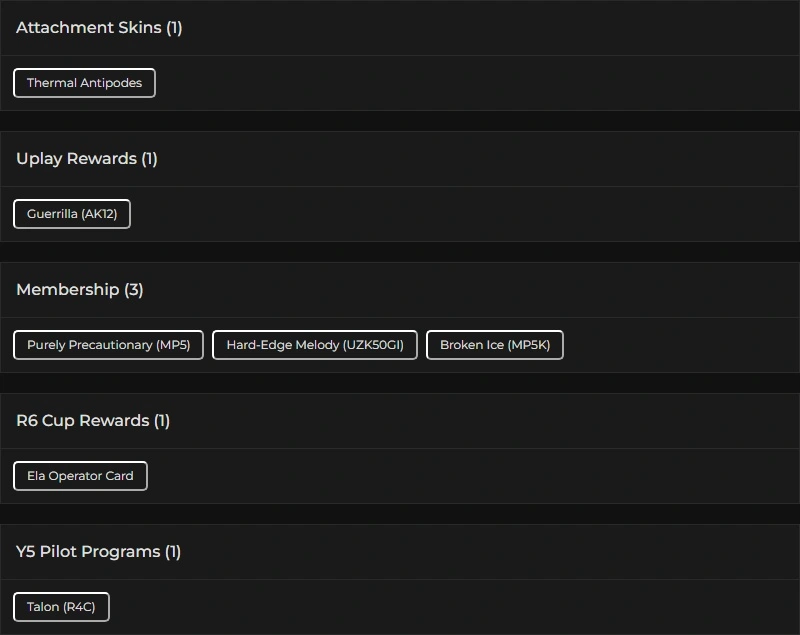Click the (1) count beside Uplay Rewards

coord(149,159)
